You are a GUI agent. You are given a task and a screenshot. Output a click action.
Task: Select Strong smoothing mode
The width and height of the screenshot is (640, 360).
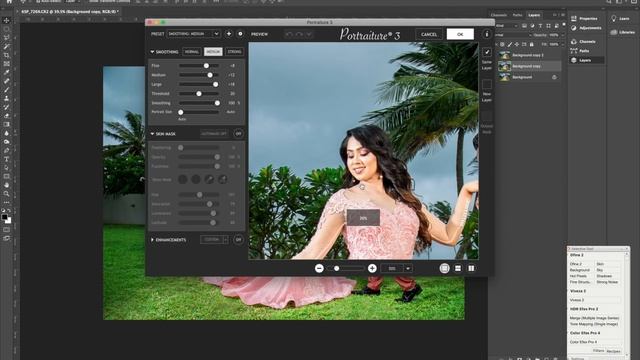(234, 52)
